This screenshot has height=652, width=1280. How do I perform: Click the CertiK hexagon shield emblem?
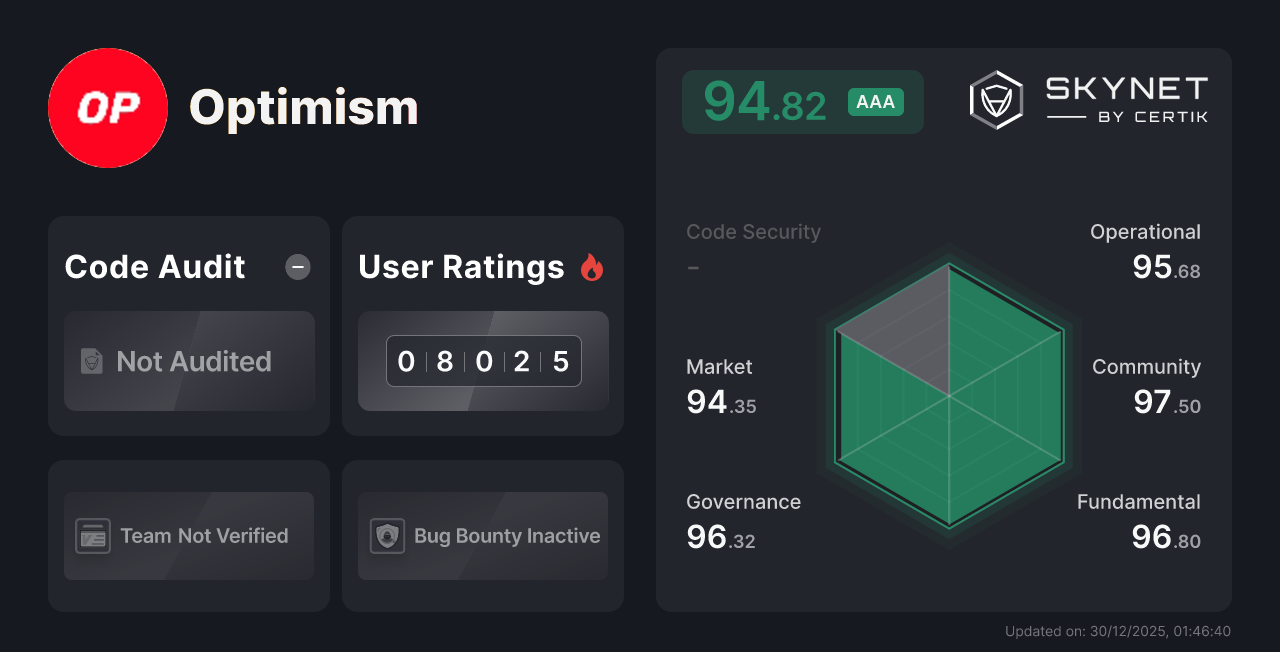(995, 98)
